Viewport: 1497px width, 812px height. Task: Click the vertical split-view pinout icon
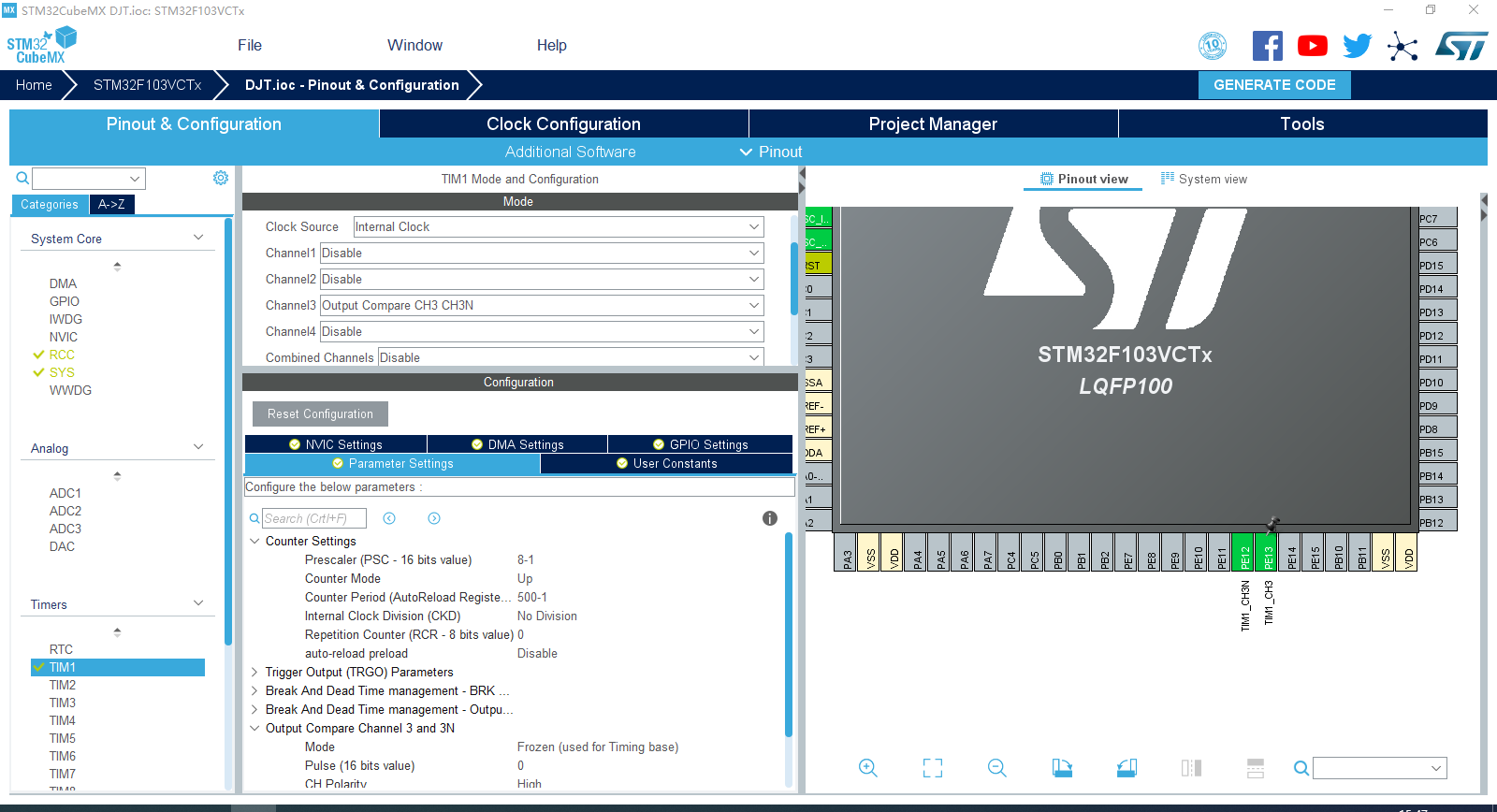click(x=1191, y=768)
